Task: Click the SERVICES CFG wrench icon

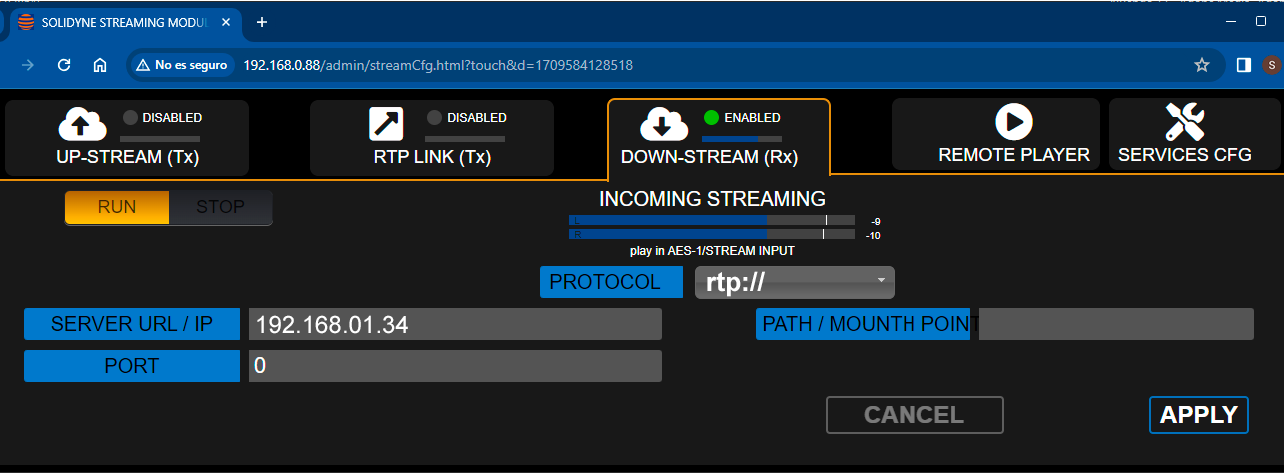Action: (1184, 122)
